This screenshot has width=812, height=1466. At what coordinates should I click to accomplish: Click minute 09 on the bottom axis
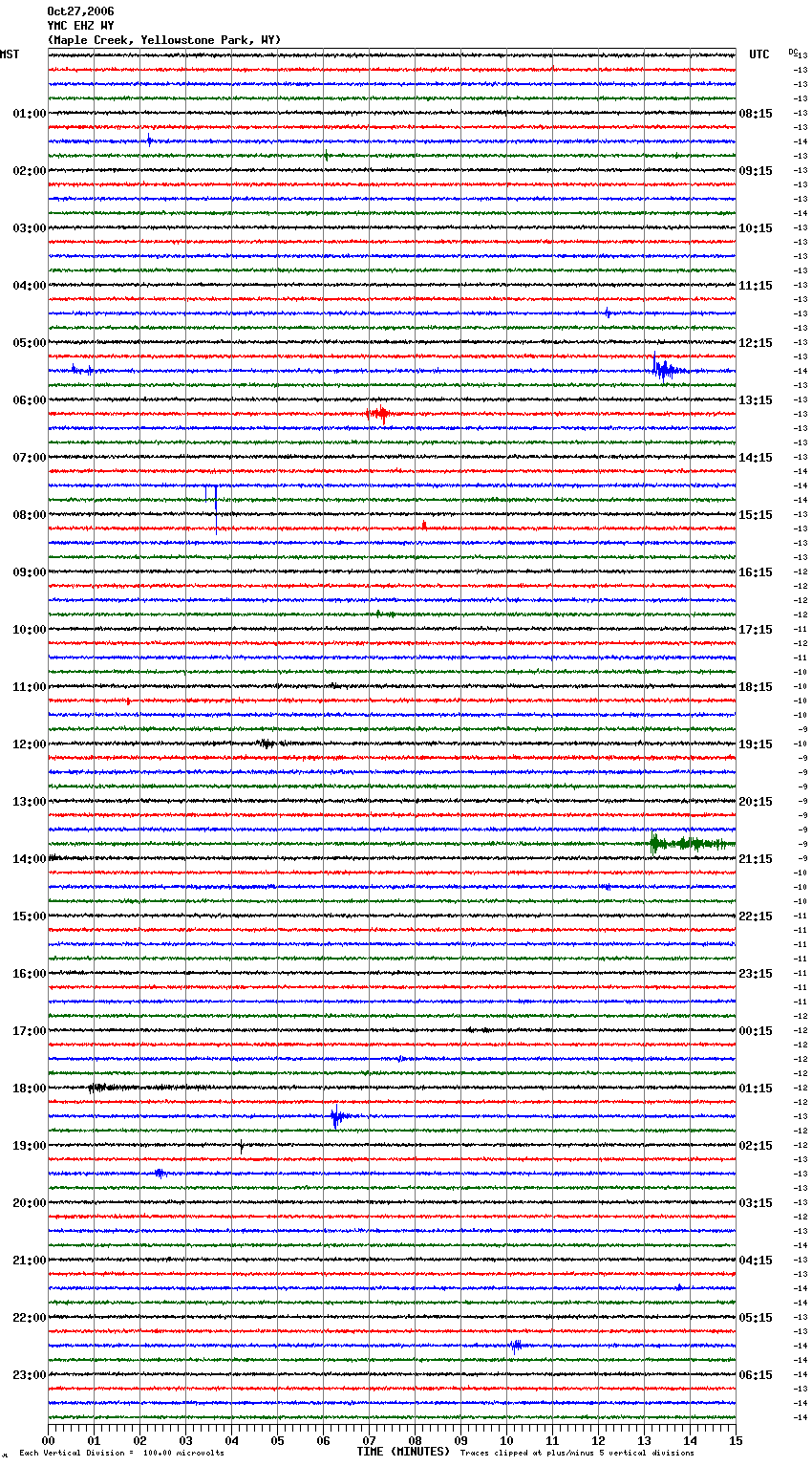point(460,1440)
